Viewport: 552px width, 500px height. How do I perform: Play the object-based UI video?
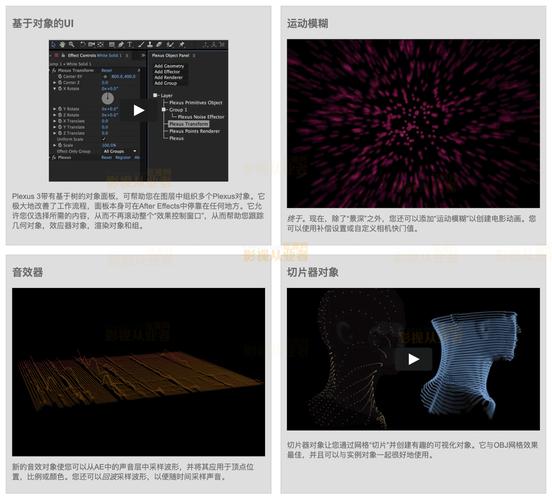point(139,110)
